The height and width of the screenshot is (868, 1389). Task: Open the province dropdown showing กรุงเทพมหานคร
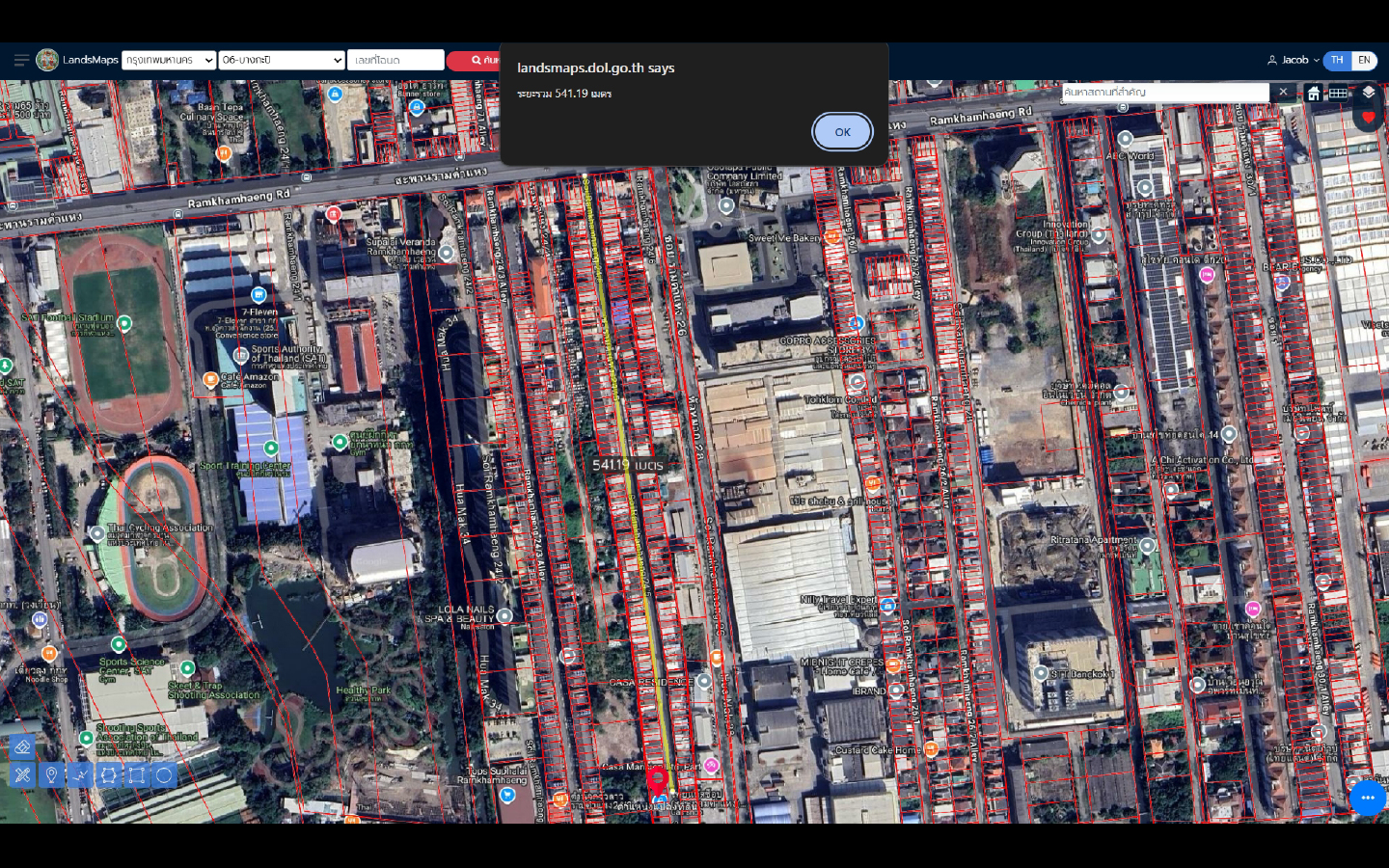169,60
